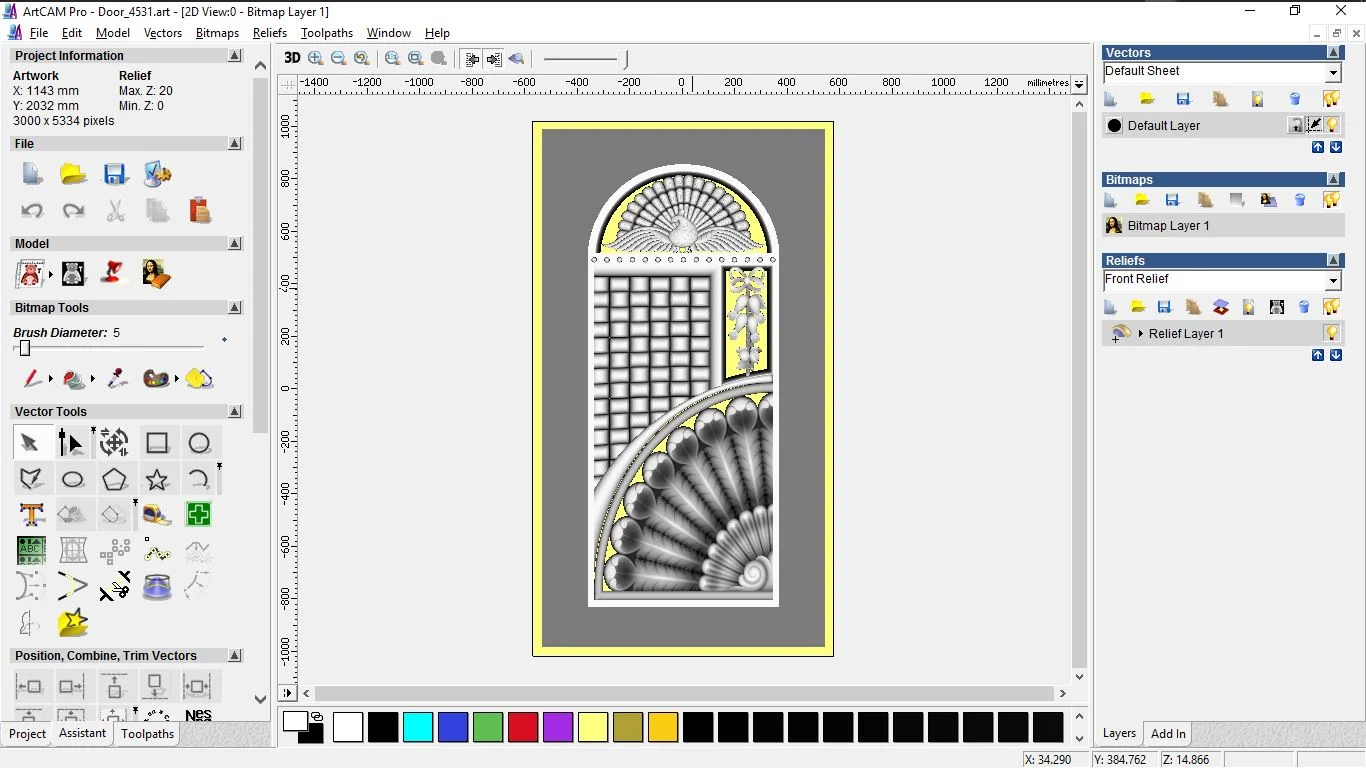
Task: Open the Add In tab
Action: pos(1167,733)
